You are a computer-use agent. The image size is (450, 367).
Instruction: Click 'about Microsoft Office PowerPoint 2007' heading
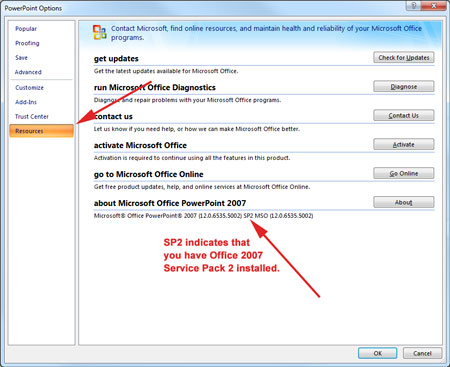click(x=170, y=203)
